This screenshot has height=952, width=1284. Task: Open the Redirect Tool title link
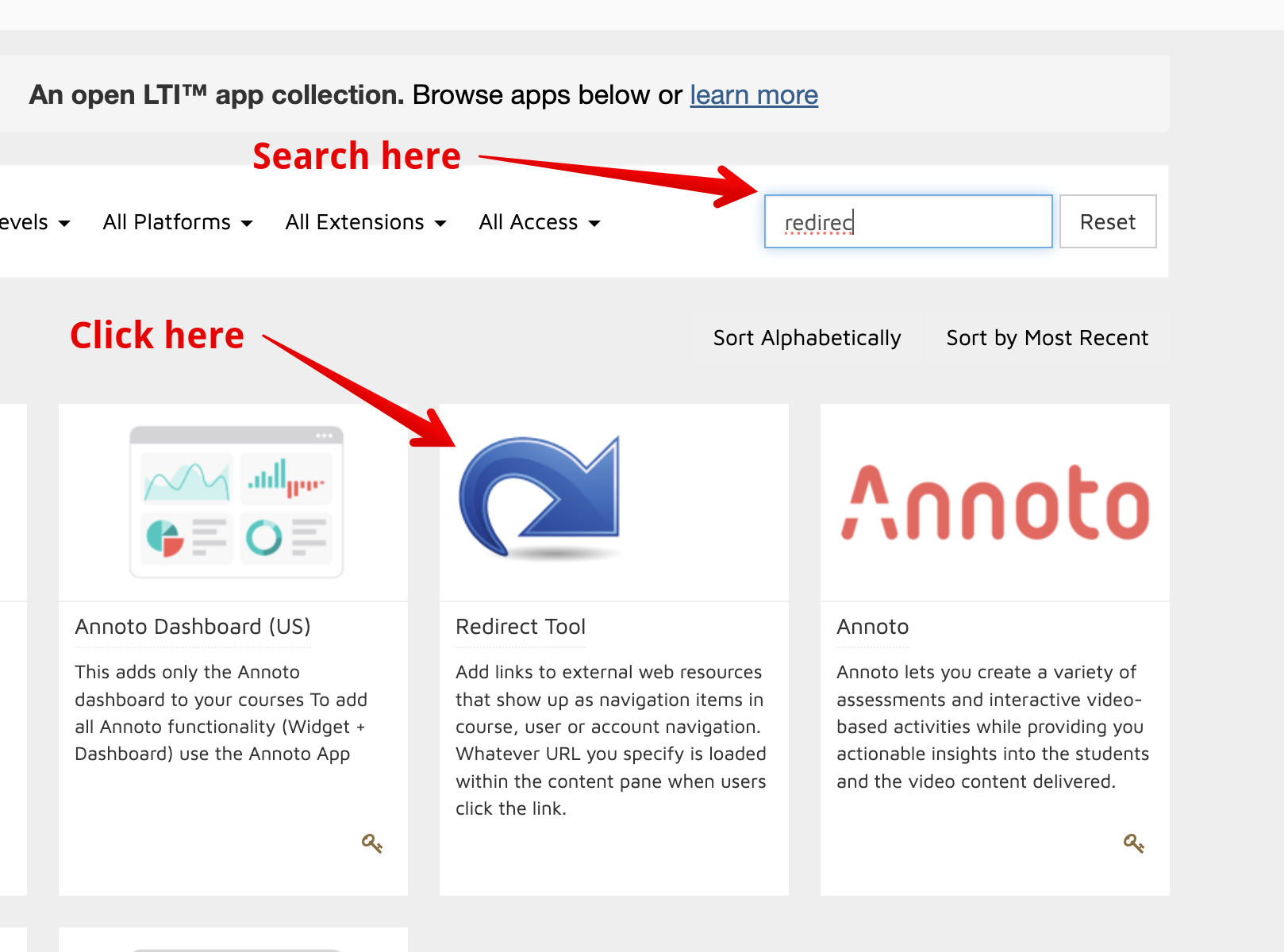(x=521, y=627)
